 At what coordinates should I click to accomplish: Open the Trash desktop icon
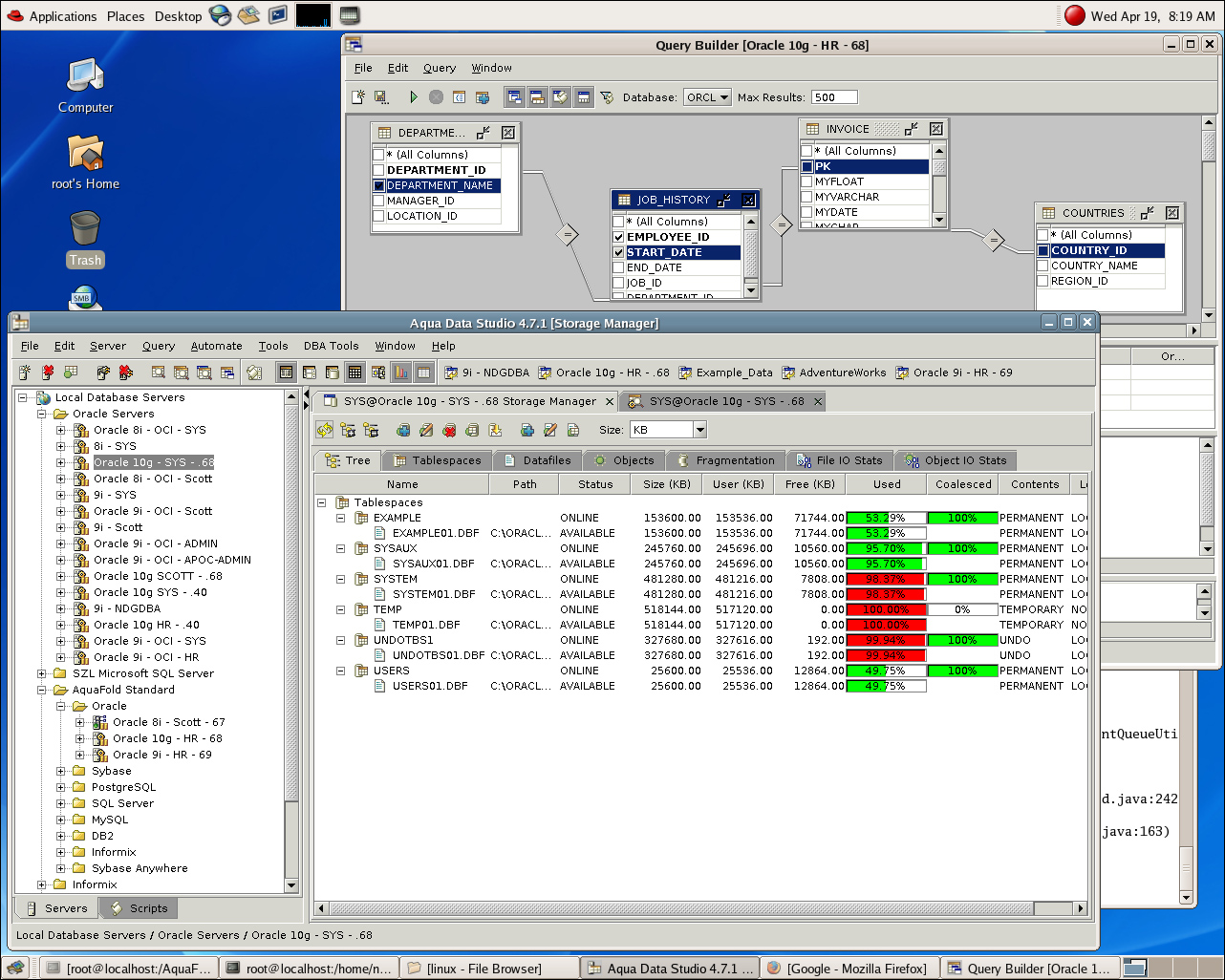point(85,239)
